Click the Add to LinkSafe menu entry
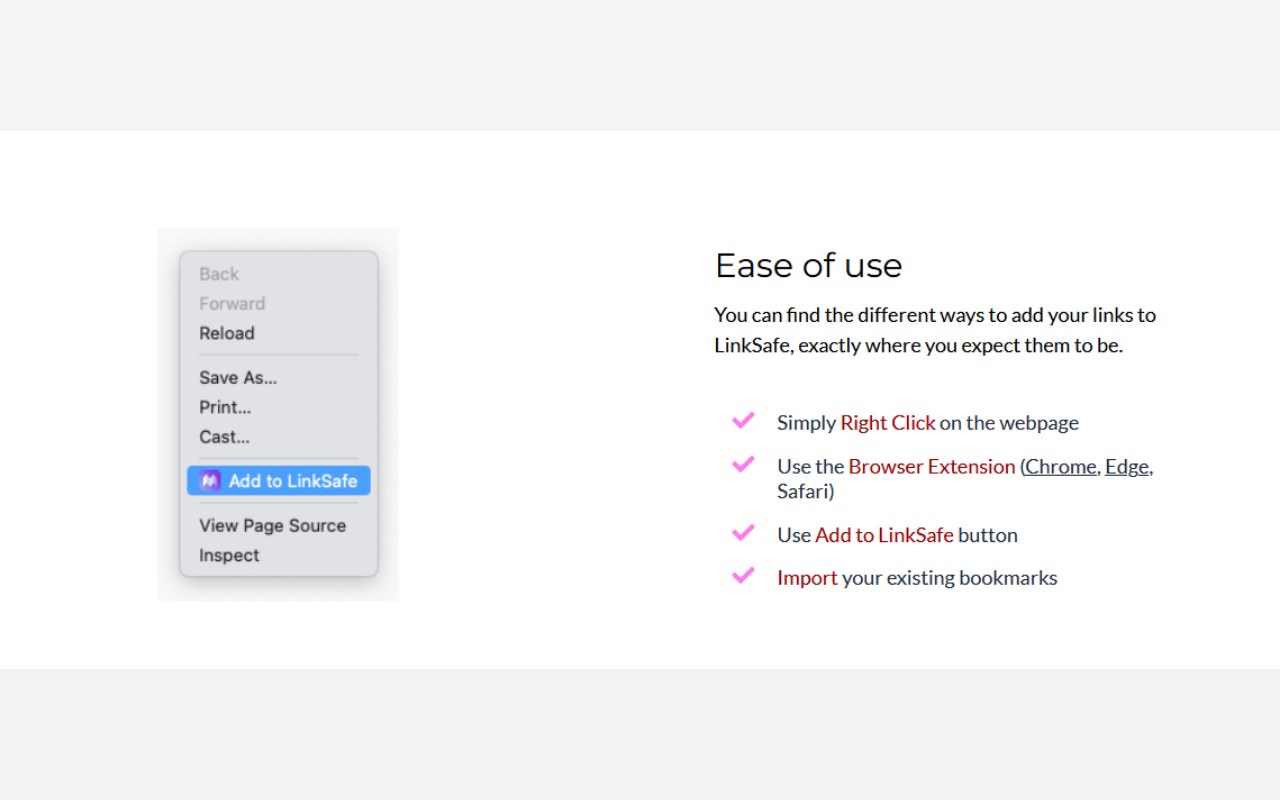 [x=292, y=481]
